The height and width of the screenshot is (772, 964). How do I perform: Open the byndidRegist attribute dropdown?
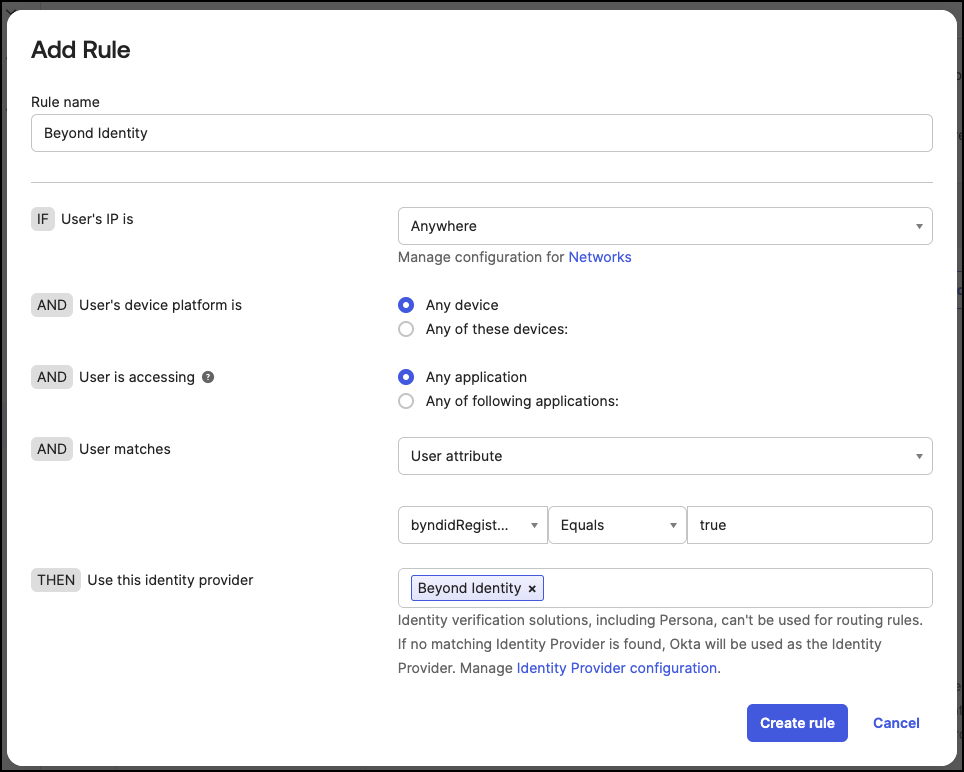(472, 525)
